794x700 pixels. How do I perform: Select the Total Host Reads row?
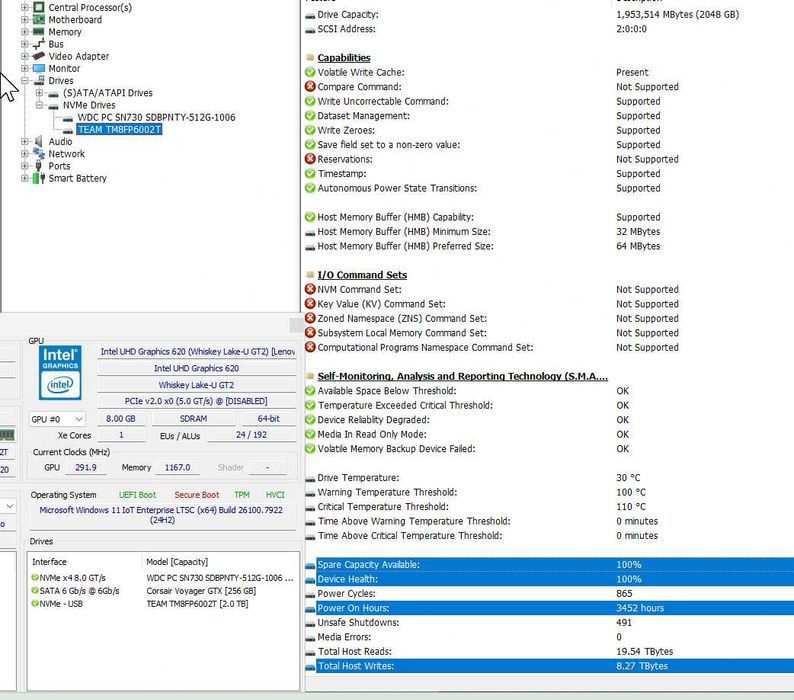coord(549,651)
